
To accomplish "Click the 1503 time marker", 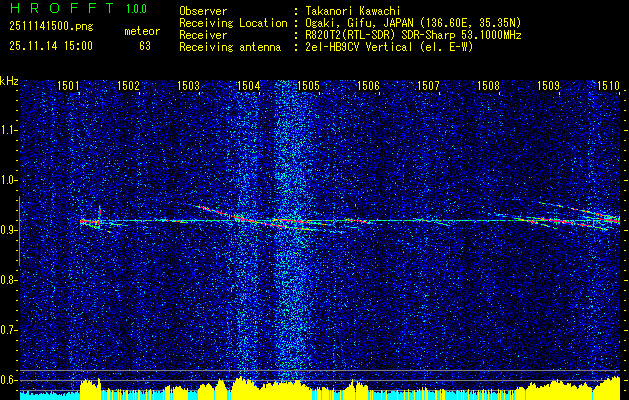I will [189, 85].
